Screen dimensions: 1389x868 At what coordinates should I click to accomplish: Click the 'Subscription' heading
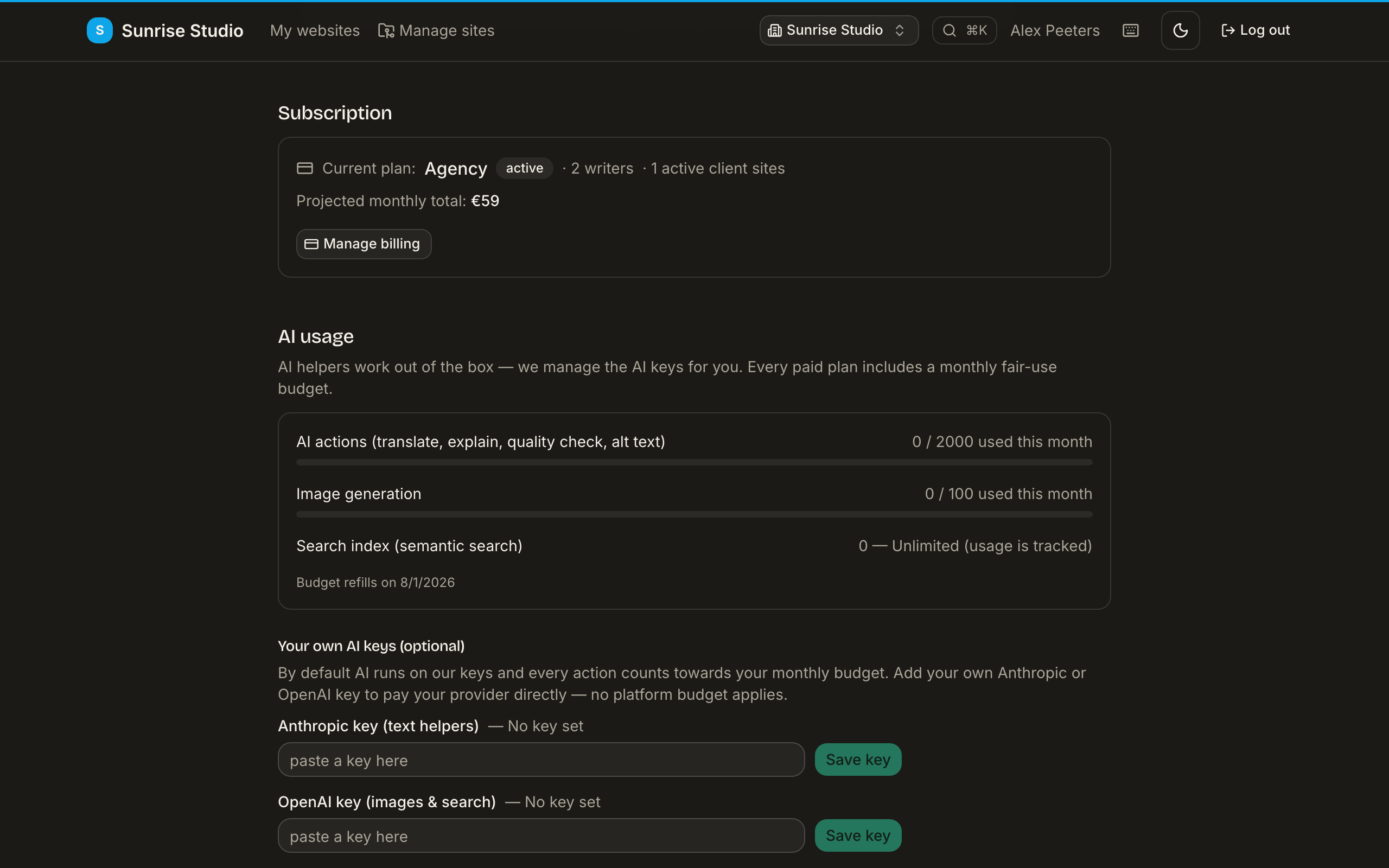[x=335, y=113]
